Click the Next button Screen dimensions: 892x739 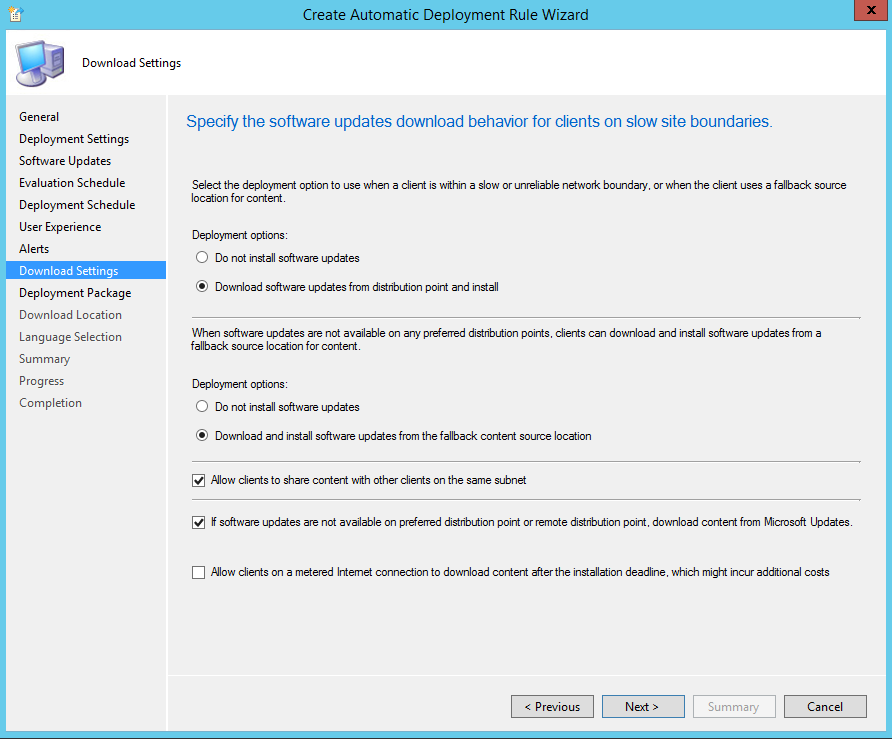click(x=642, y=707)
